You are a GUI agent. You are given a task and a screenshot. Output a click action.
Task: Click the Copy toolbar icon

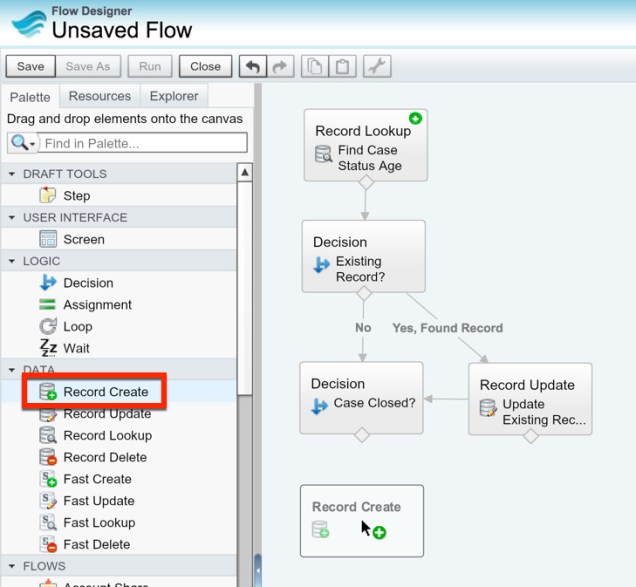coord(314,66)
